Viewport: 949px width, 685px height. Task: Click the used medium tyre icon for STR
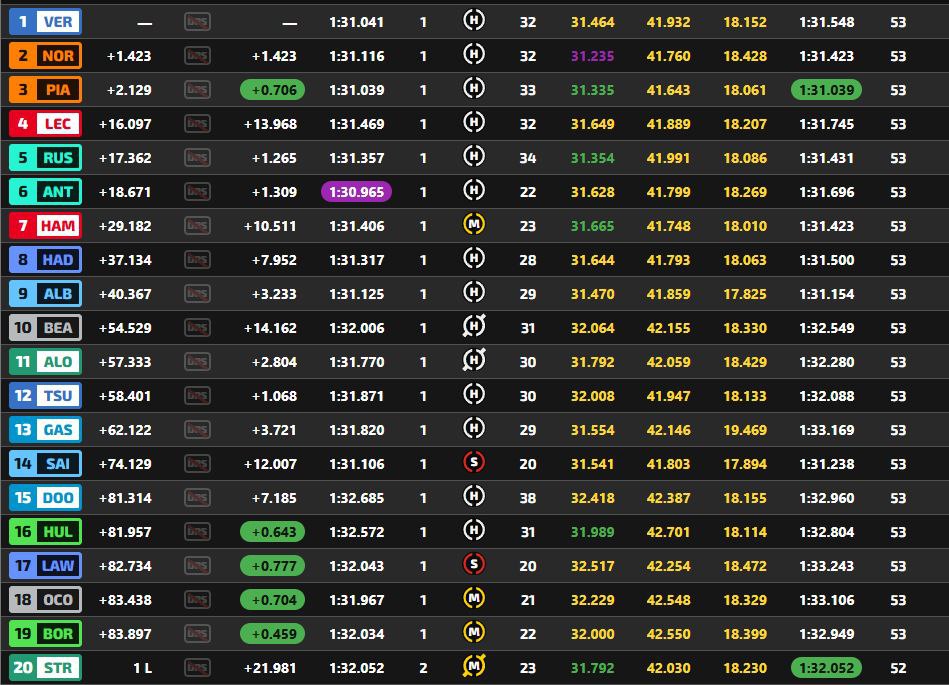click(x=474, y=666)
